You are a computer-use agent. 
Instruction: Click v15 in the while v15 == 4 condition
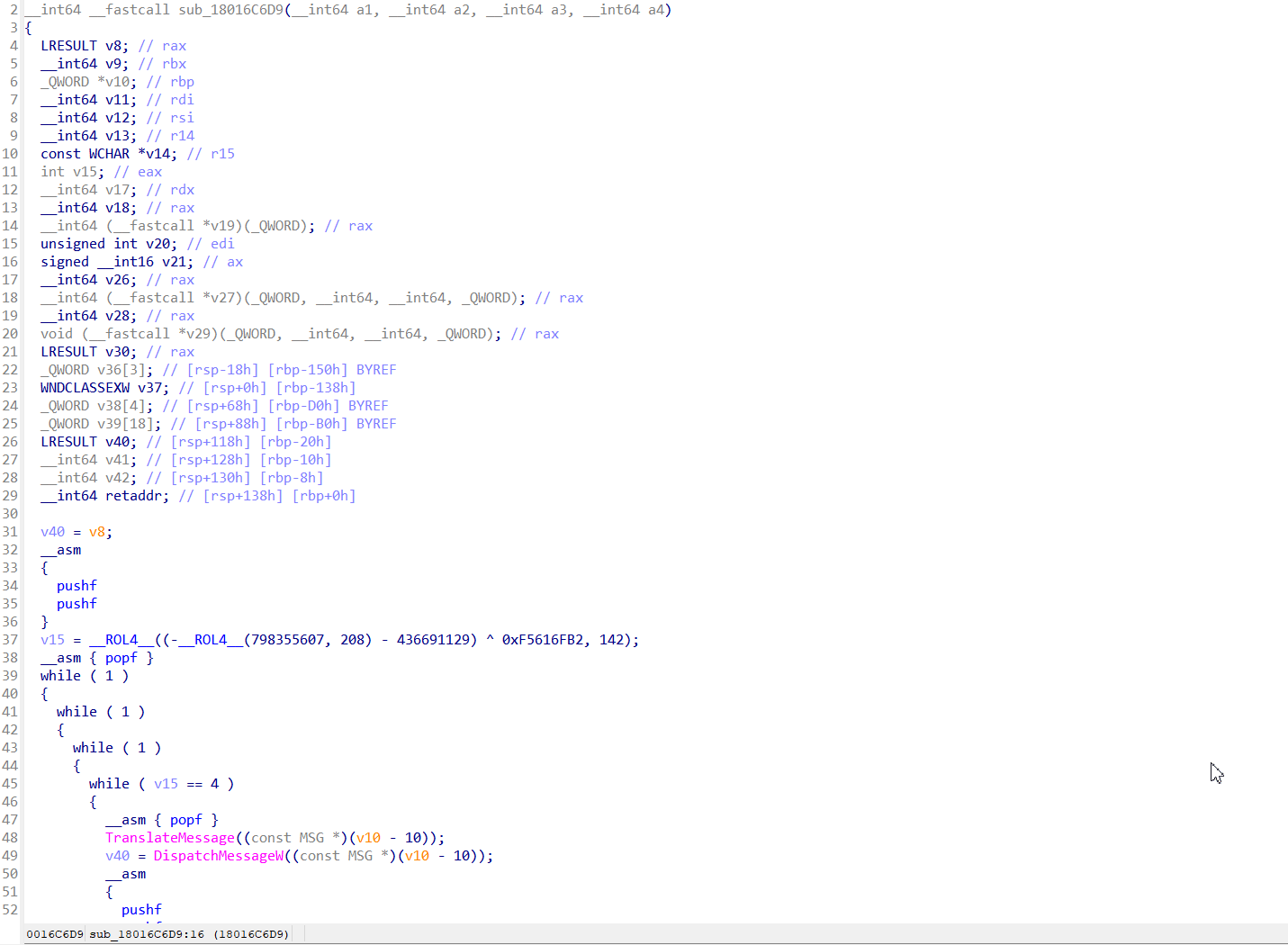(166, 784)
